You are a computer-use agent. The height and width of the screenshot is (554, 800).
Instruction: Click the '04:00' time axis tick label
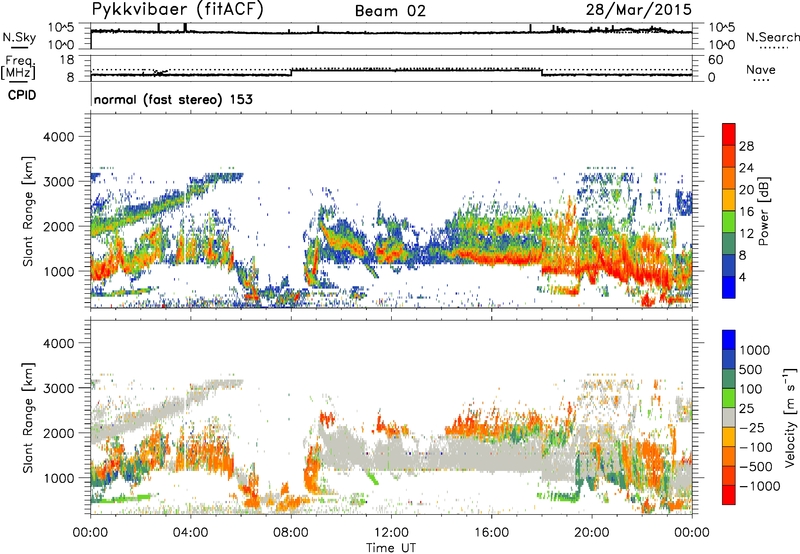point(190,533)
